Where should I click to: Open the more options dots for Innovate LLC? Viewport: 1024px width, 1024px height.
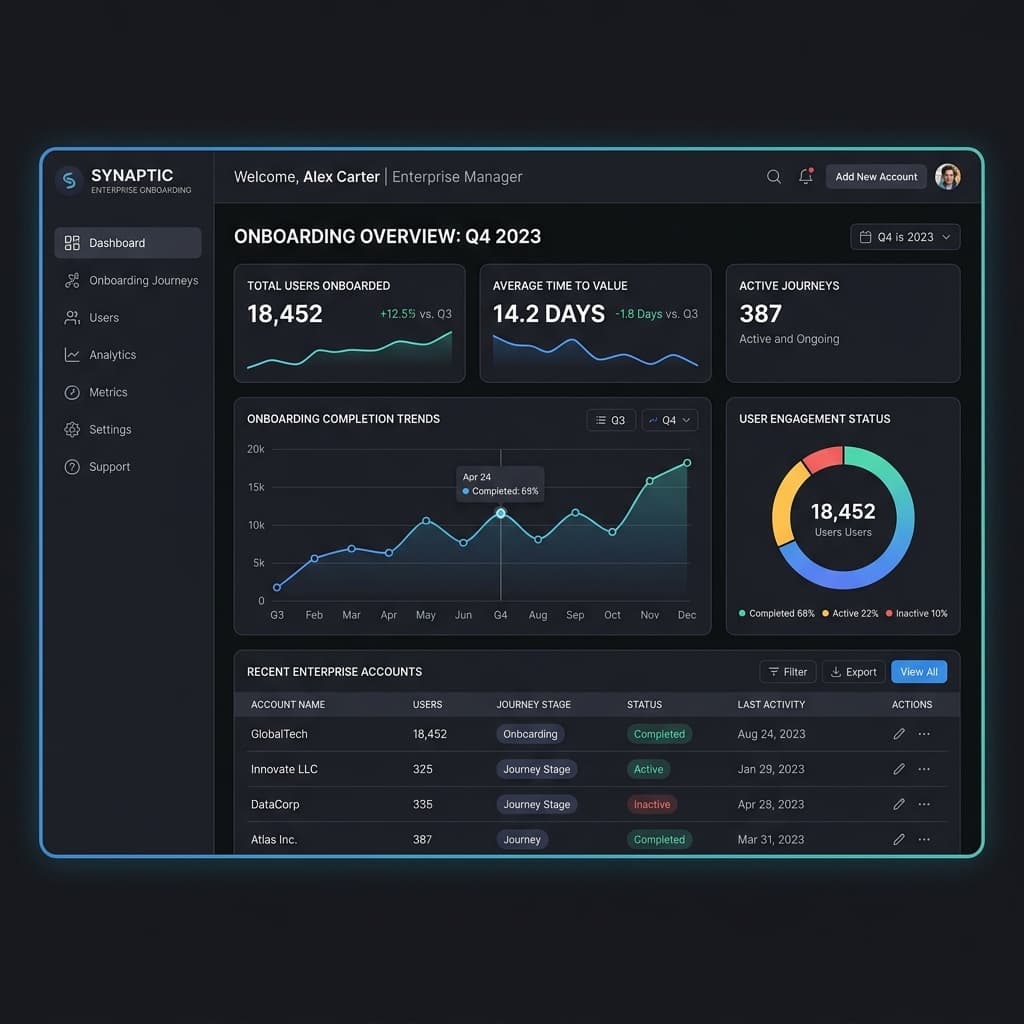[924, 769]
